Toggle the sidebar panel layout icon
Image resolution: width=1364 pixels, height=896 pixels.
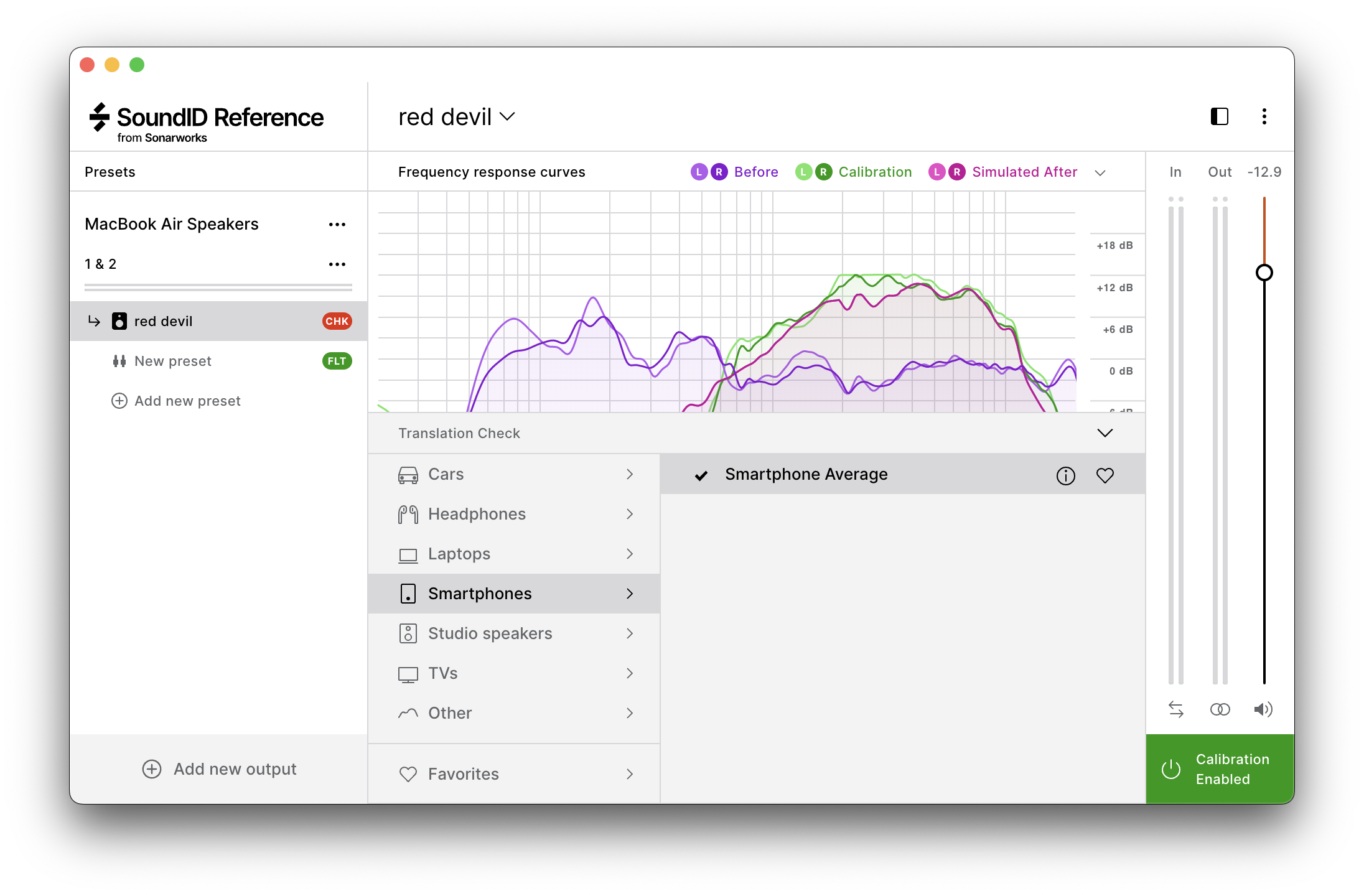[x=1219, y=116]
